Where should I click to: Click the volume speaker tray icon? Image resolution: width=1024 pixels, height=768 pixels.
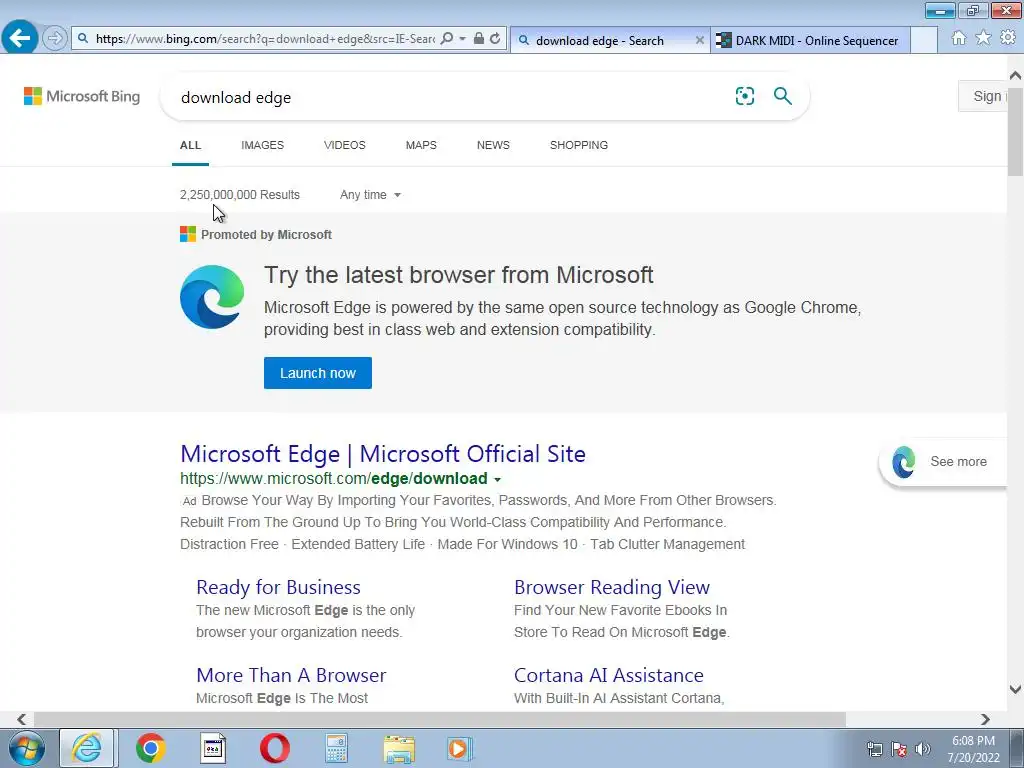[923, 749]
